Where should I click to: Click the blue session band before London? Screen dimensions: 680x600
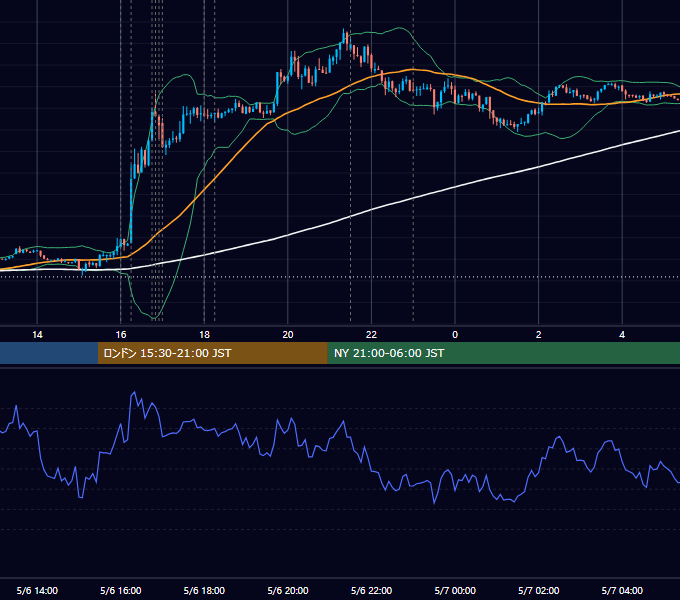coord(49,353)
